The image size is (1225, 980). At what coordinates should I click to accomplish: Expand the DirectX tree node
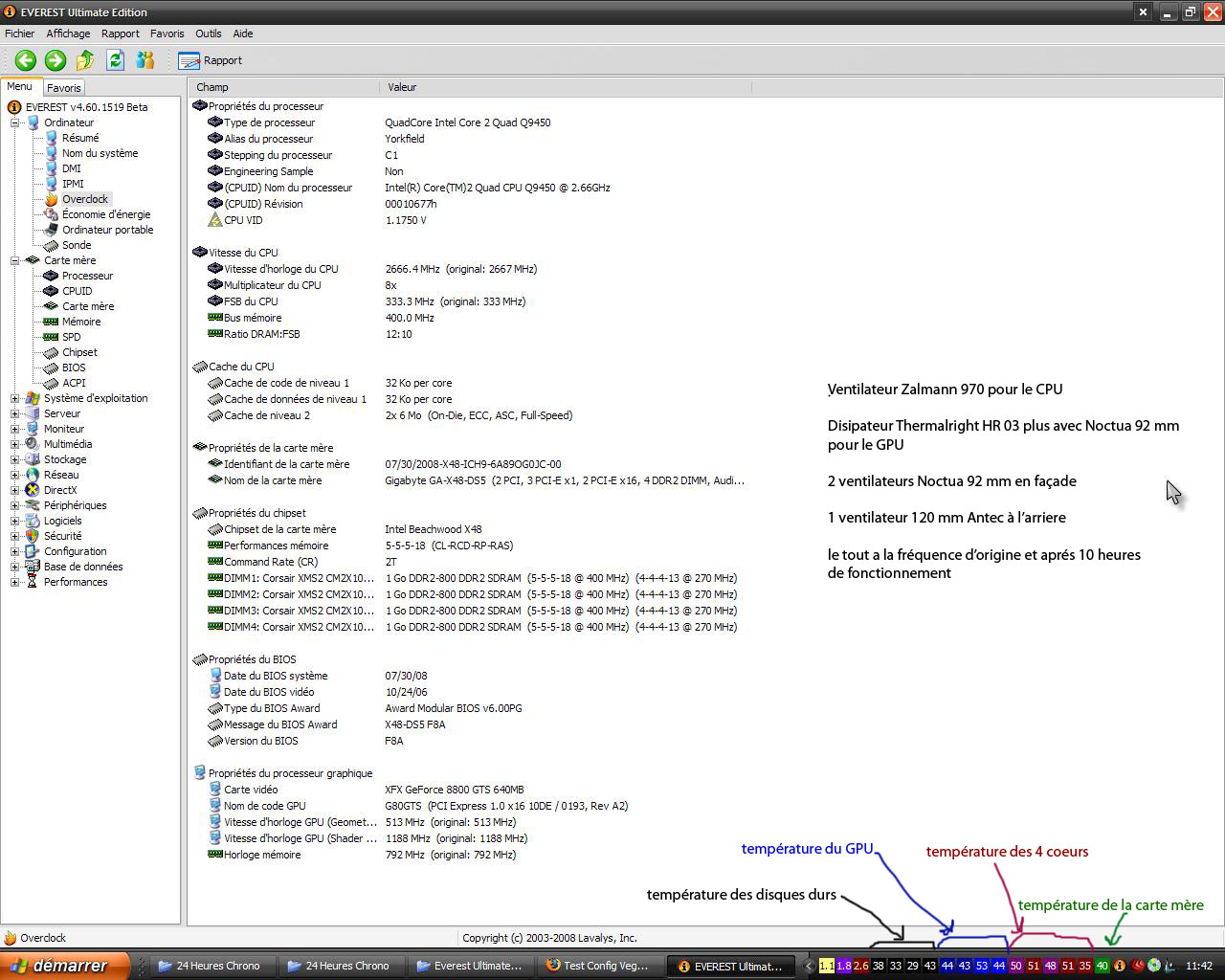(15, 490)
